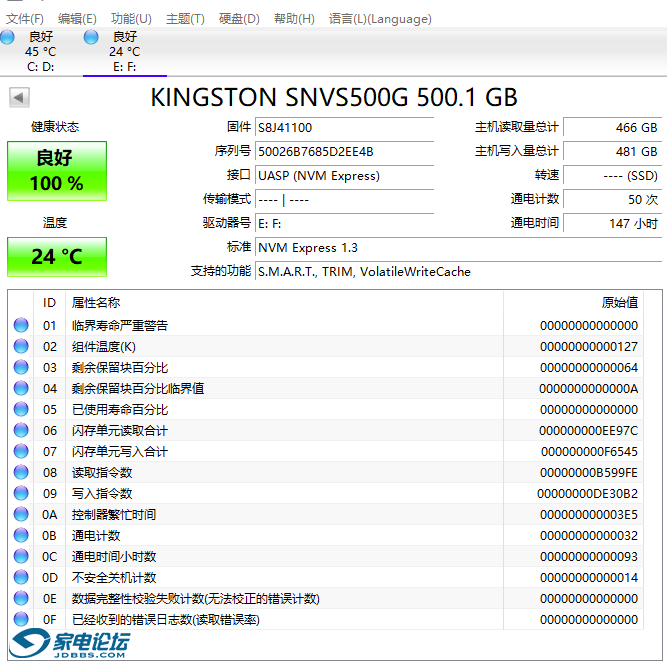
Task: Click the firmware field S8J41100
Action: (344, 128)
